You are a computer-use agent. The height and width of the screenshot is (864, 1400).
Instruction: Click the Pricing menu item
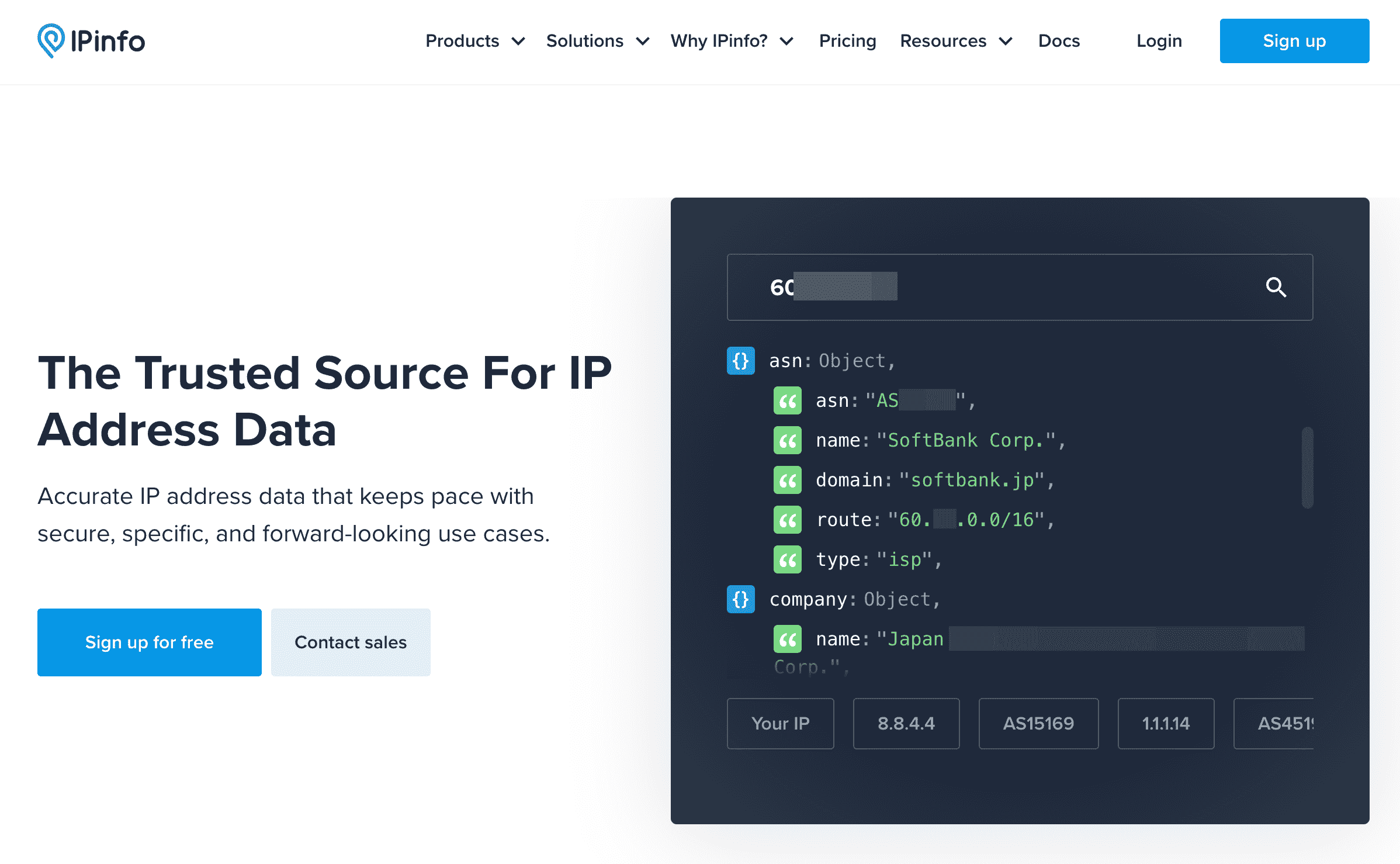847,41
